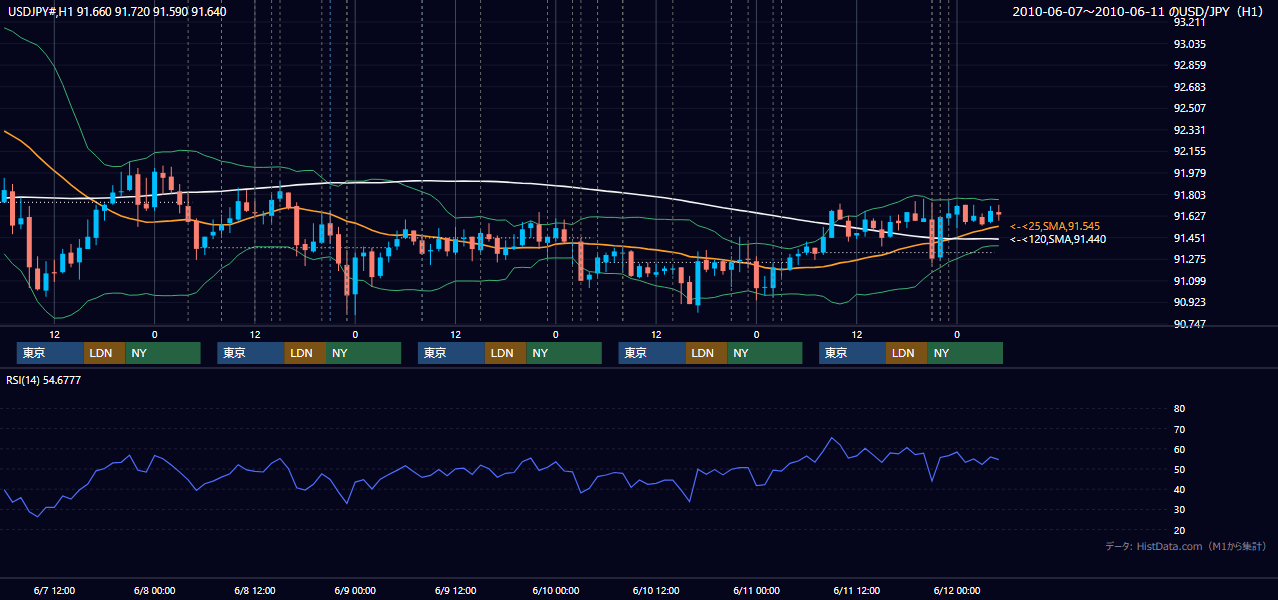Image resolution: width=1278 pixels, height=600 pixels.
Task: Click the 93.211 price axis label
Action: [1189, 22]
